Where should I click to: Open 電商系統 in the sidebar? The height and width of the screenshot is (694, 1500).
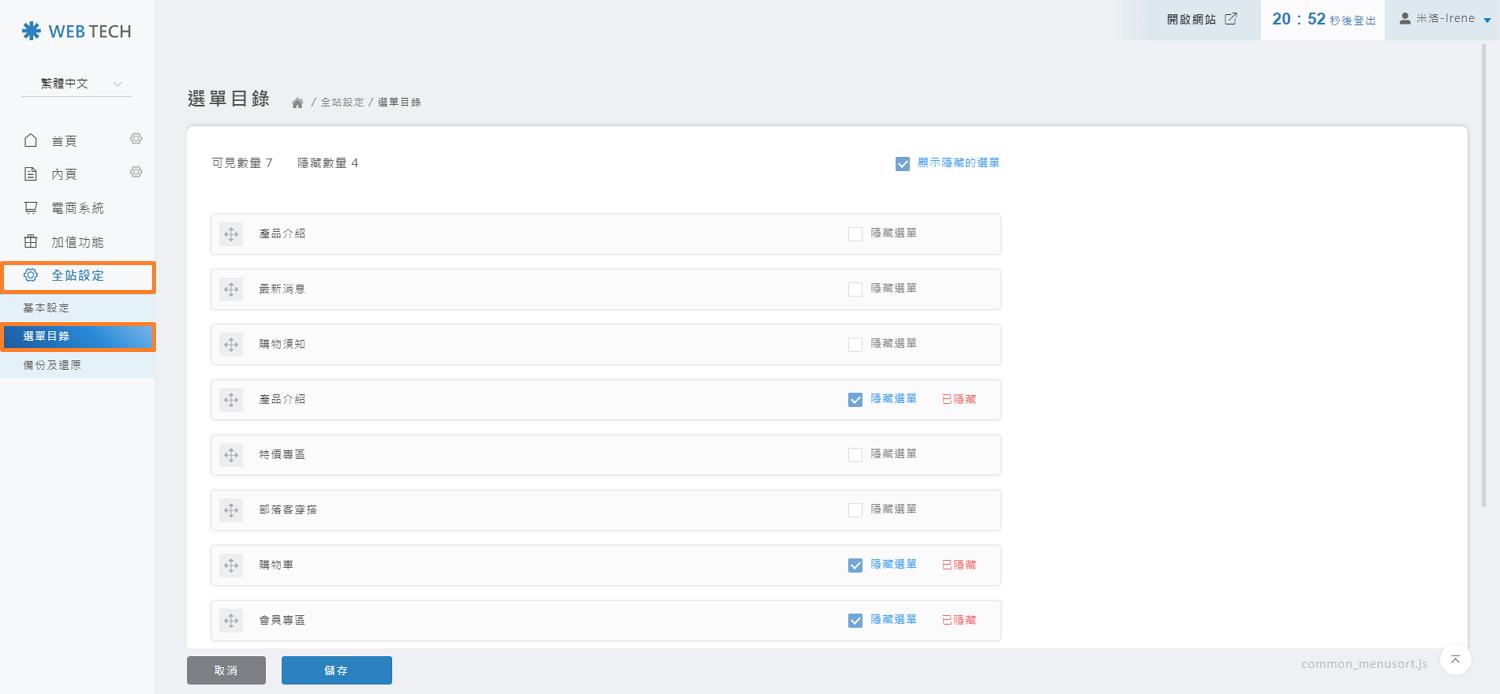[x=77, y=208]
